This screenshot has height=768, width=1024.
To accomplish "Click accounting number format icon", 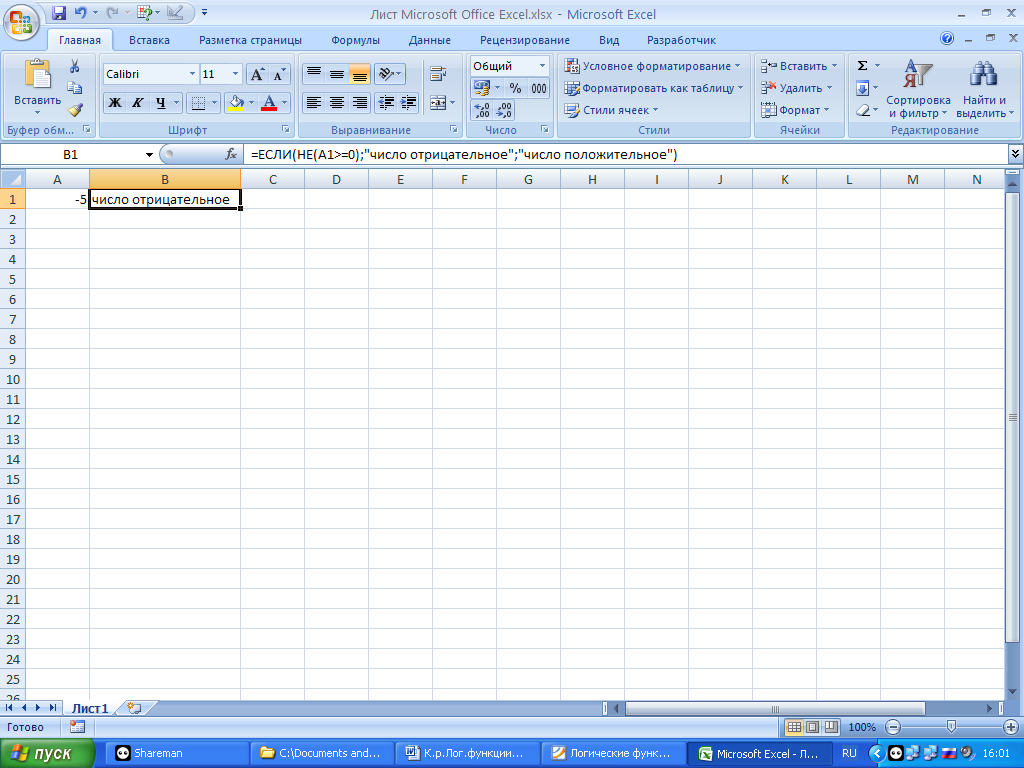I will 482,88.
